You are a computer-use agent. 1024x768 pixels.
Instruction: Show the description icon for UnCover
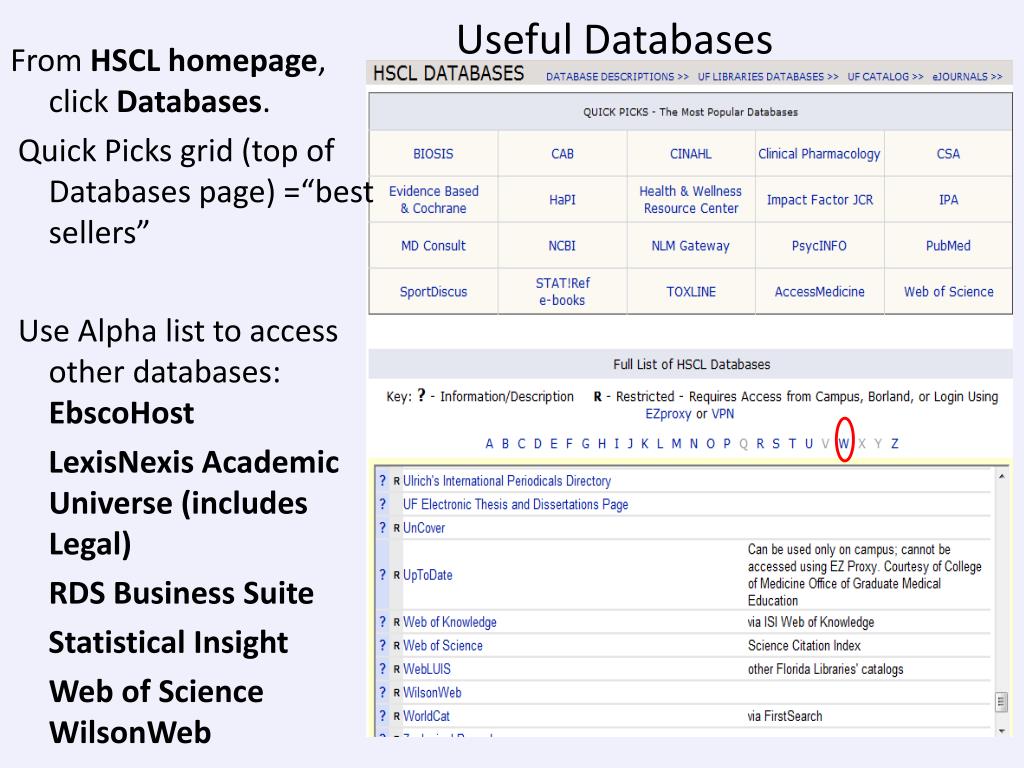(x=383, y=528)
